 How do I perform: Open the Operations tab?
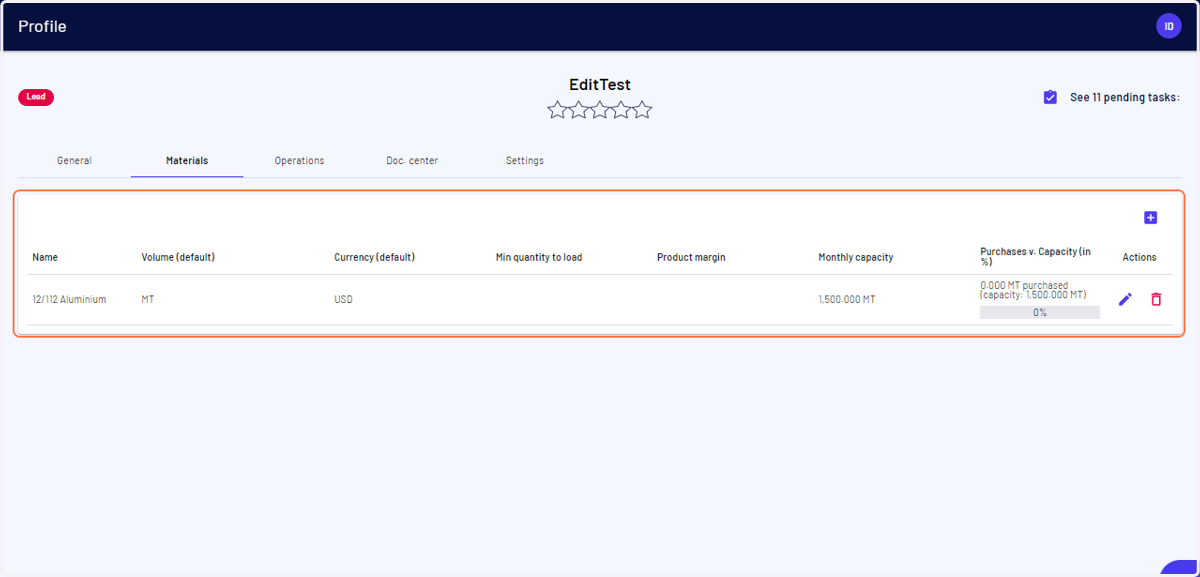[299, 161]
